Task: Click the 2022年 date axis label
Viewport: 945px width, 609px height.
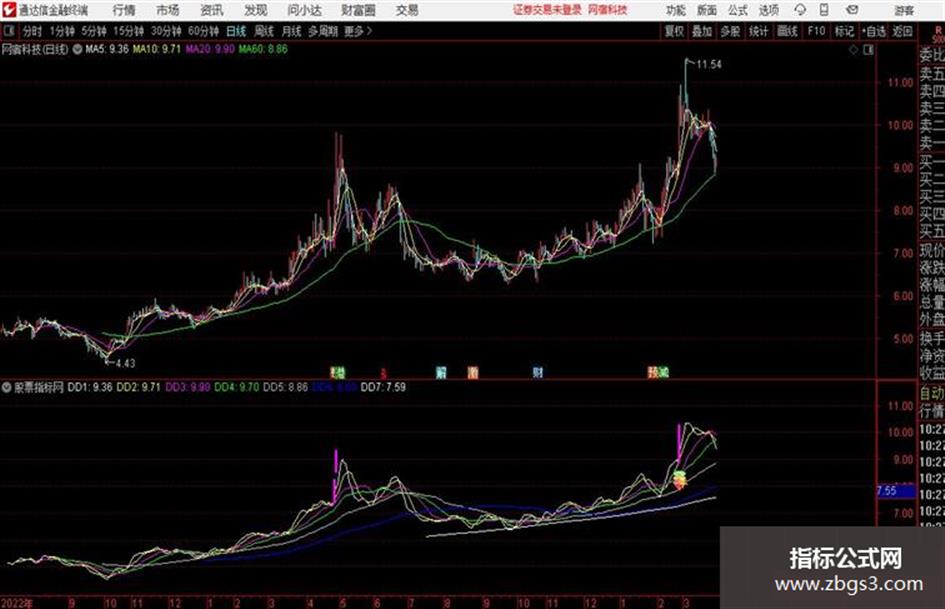Action: click(x=17, y=603)
